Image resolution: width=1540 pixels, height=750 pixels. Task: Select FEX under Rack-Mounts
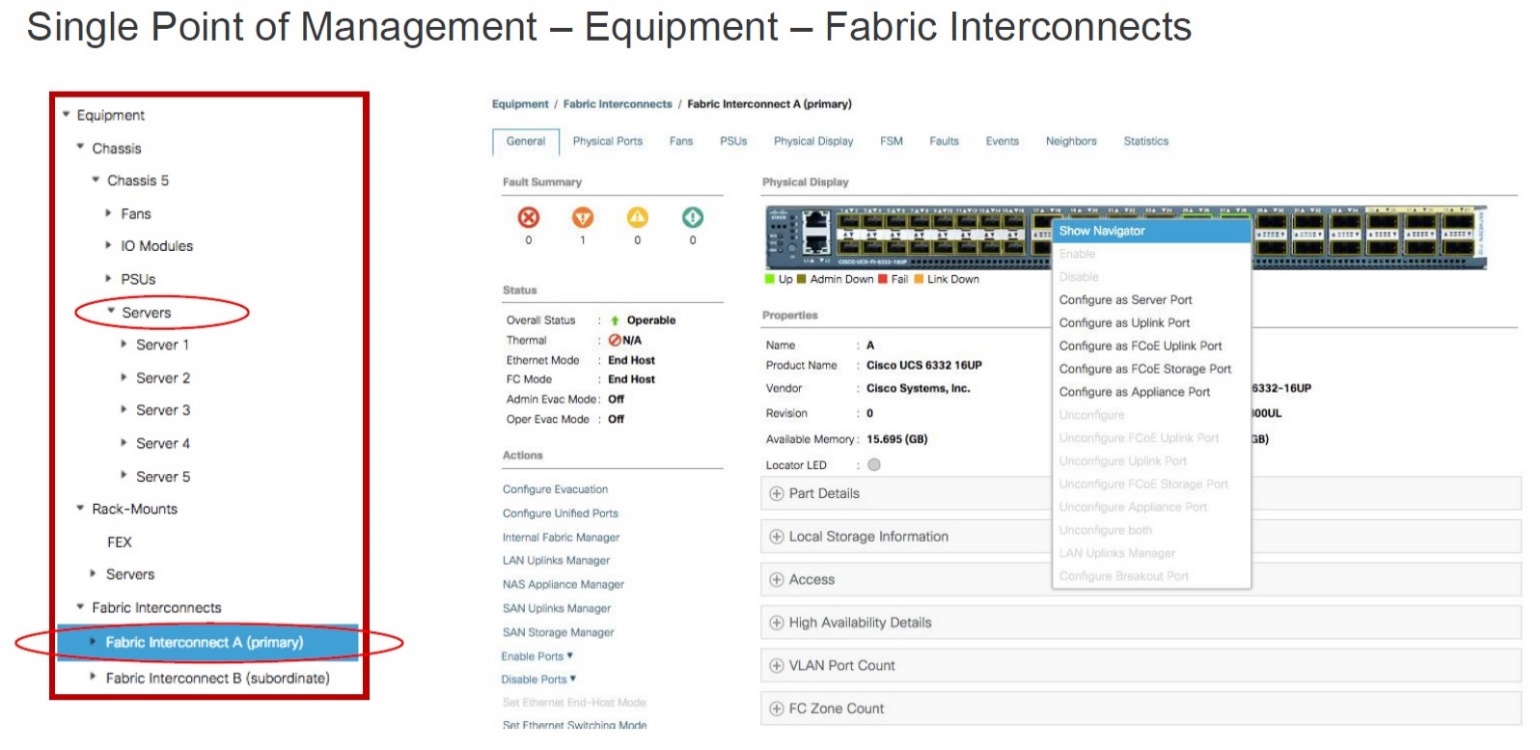point(119,542)
